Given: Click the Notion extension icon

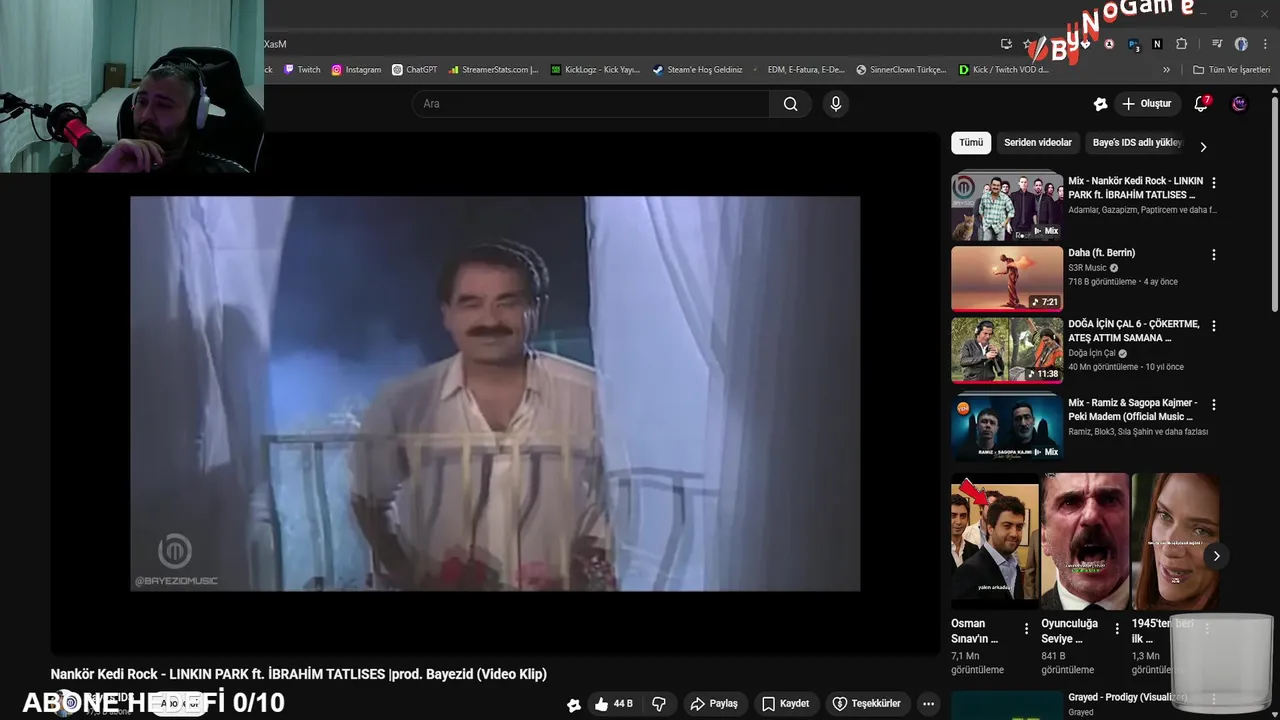Looking at the screenshot, I should point(1157,44).
